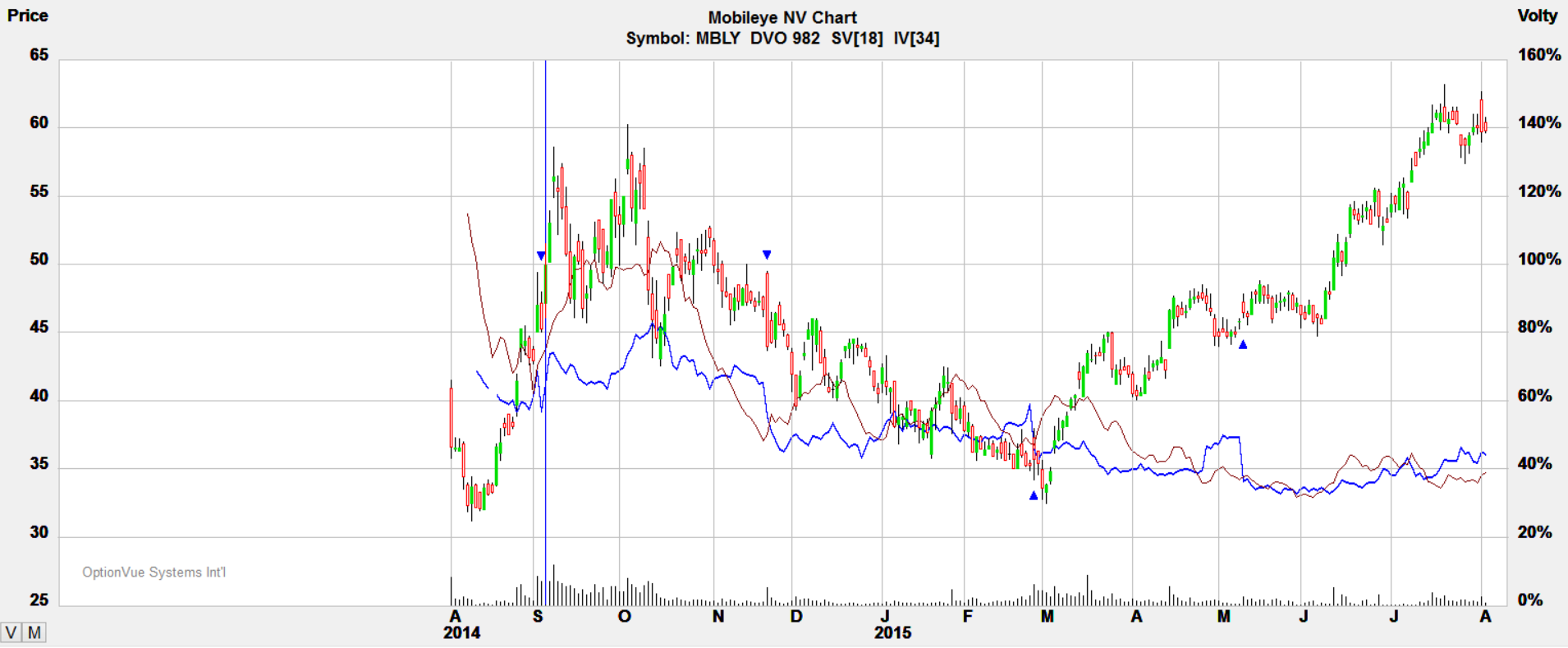This screenshot has width=1568, height=648.
Task: Click the blue down-triangle marker in late November
Action: click(x=767, y=255)
